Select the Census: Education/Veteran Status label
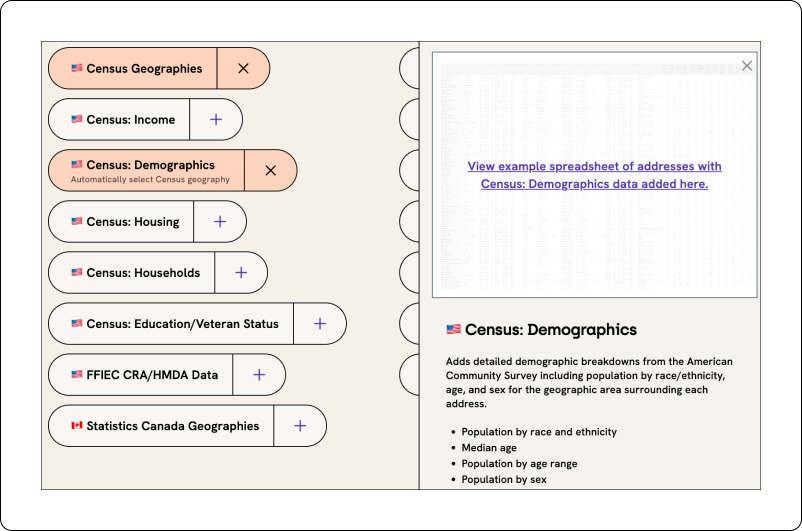Image resolution: width=802 pixels, height=531 pixels. point(183,324)
